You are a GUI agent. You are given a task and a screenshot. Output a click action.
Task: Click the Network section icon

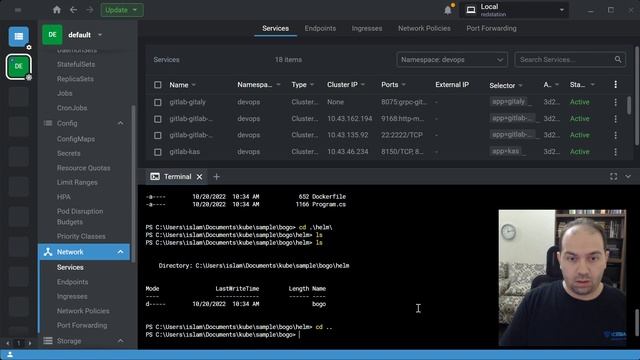pyautogui.click(x=48, y=252)
